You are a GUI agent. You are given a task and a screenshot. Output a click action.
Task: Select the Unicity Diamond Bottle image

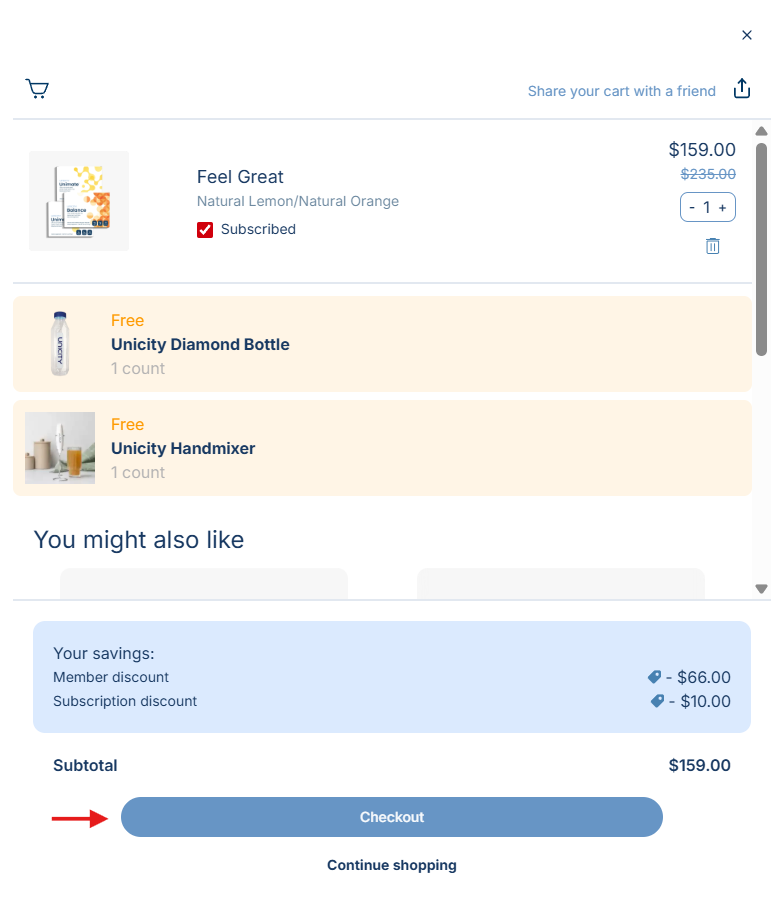coord(60,344)
